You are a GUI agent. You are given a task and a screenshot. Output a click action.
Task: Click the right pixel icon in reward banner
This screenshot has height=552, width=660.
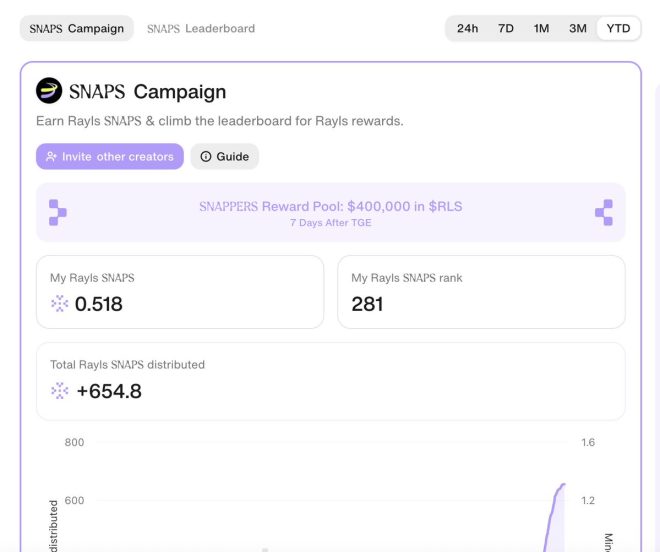(604, 213)
